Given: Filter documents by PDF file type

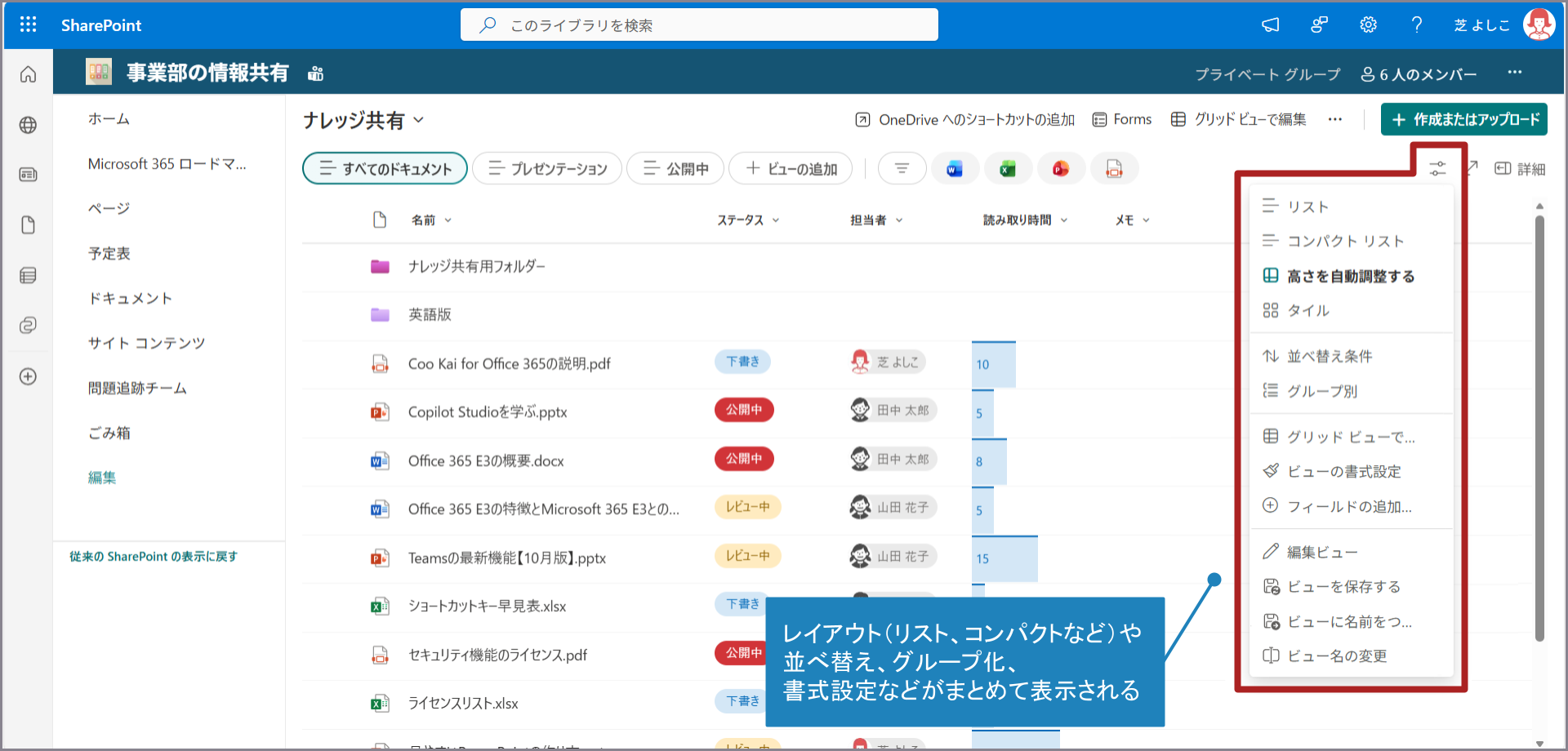Looking at the screenshot, I should pos(1114,169).
